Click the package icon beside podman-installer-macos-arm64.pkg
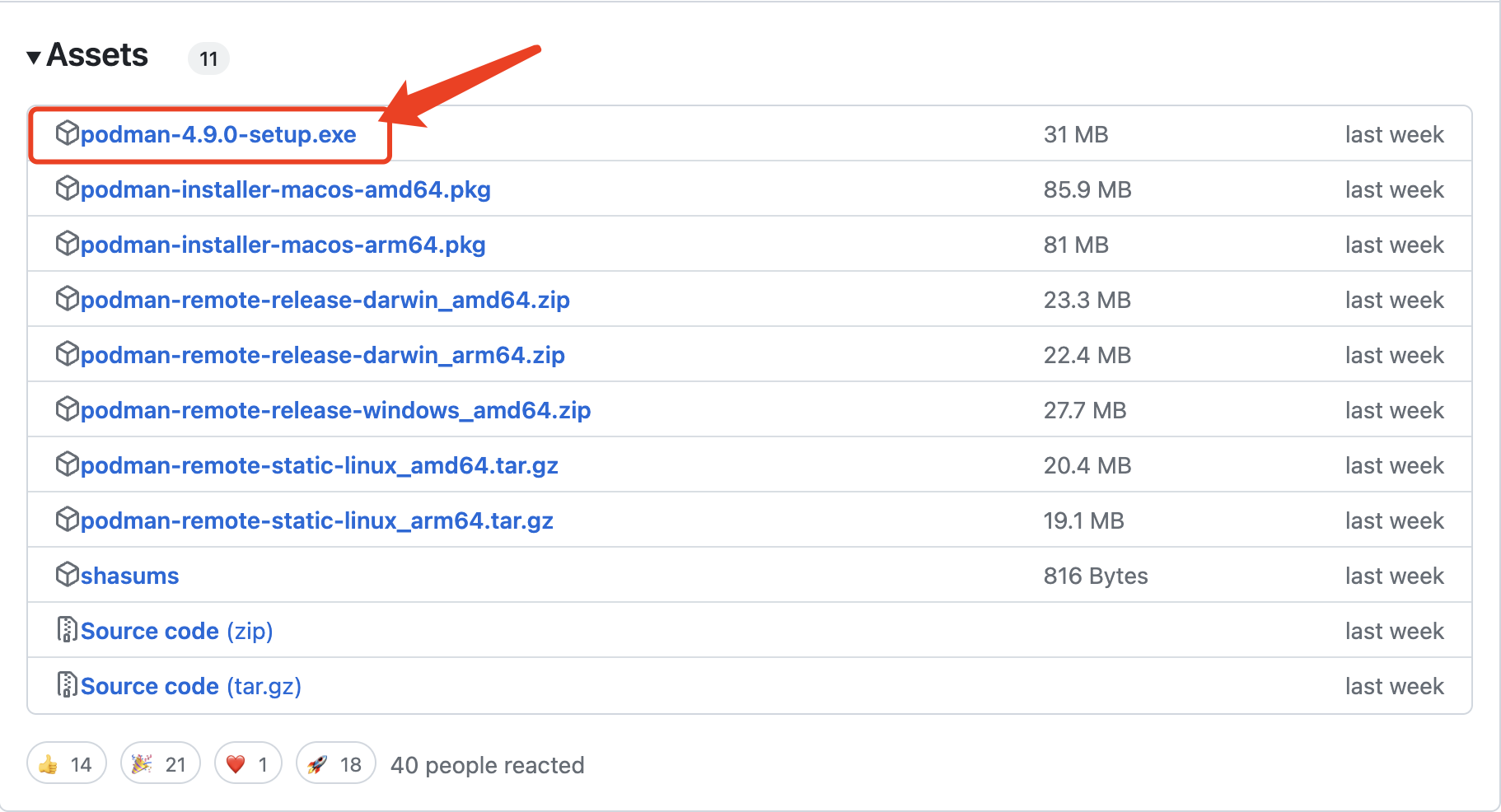Viewport: 1501px width, 812px height. [67, 243]
